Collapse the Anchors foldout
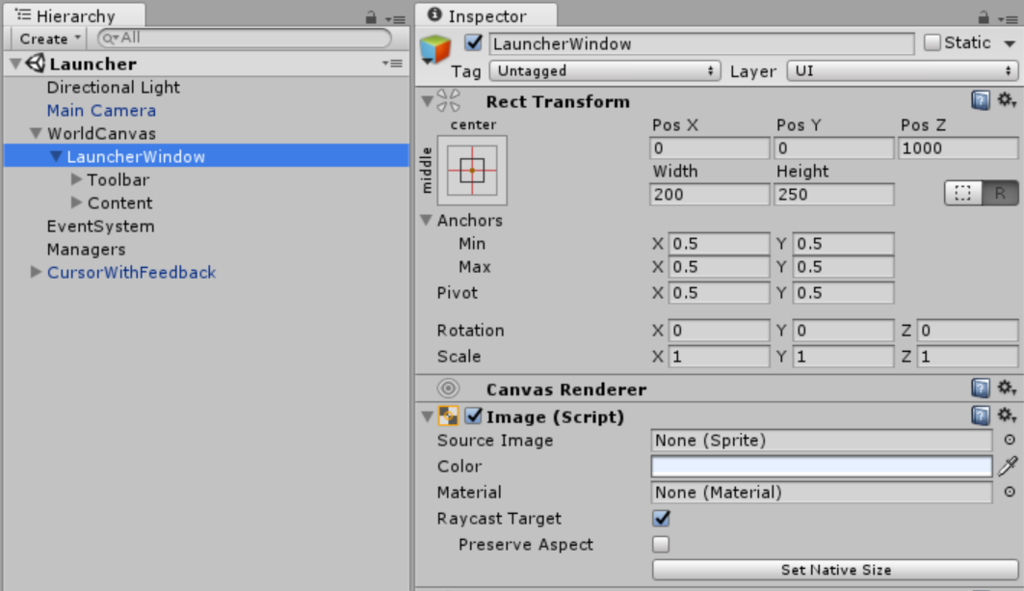Viewport: 1024px width, 591px height. point(426,220)
